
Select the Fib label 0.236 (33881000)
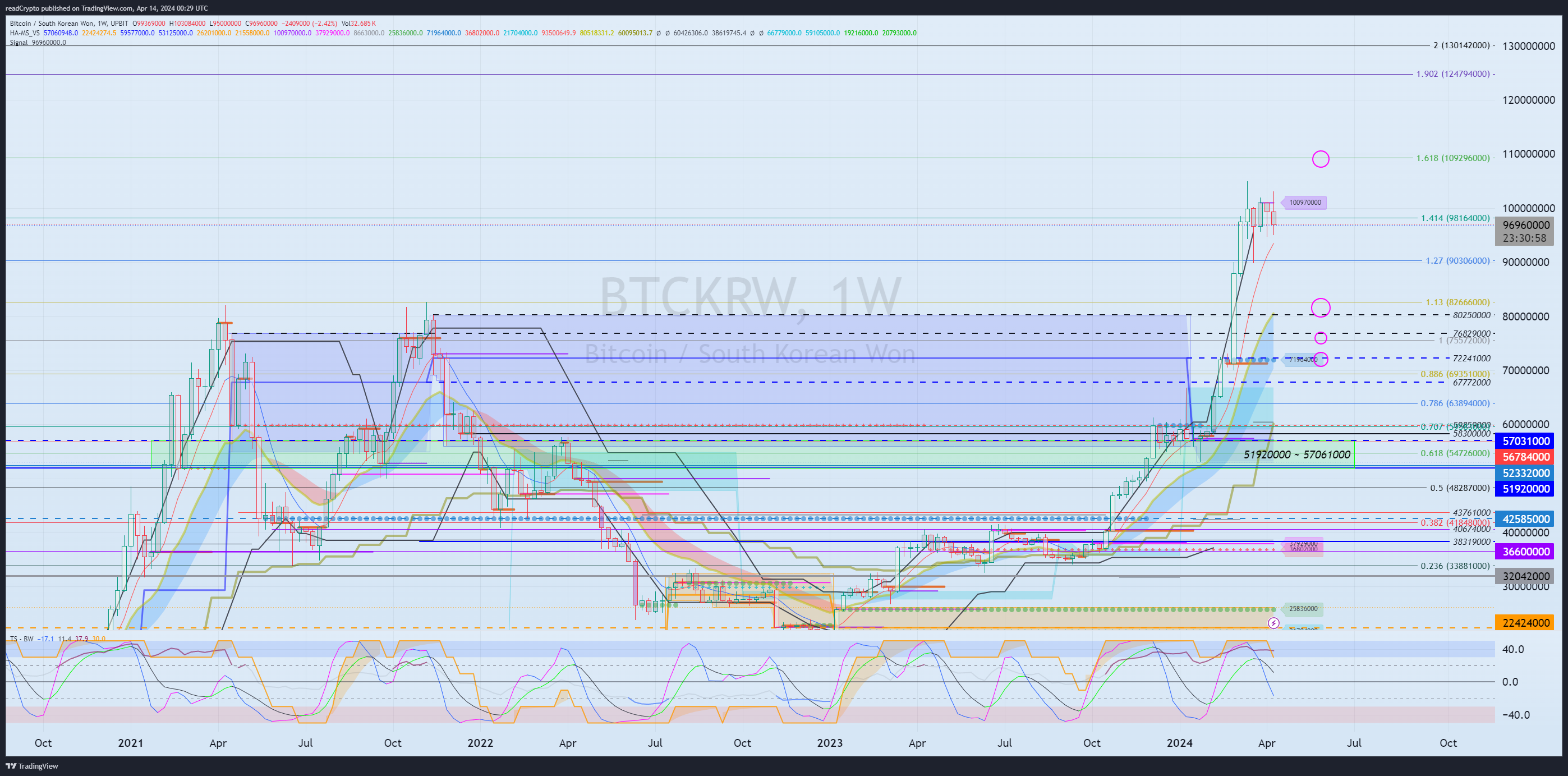(1455, 566)
